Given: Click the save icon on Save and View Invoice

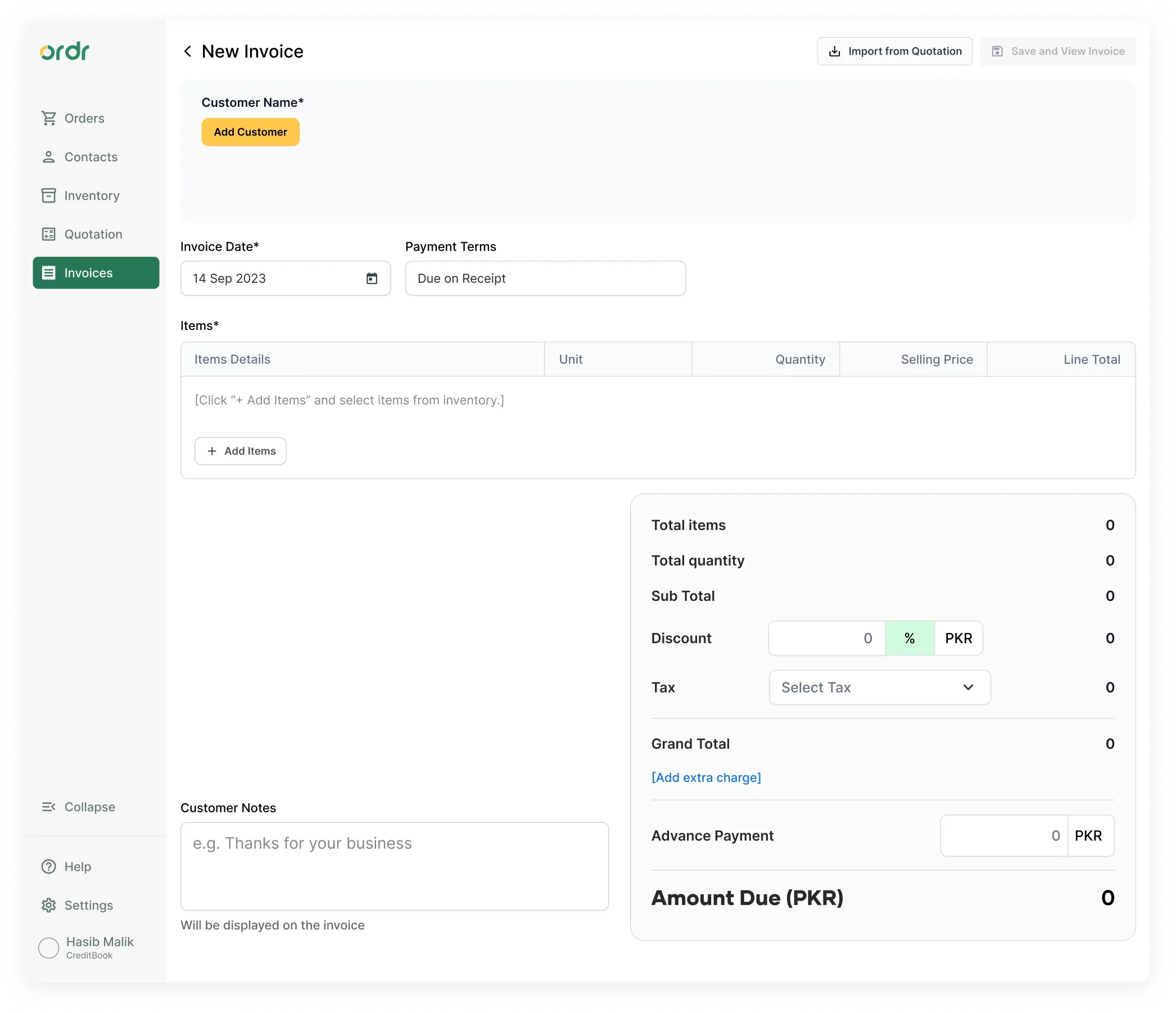Looking at the screenshot, I should click(997, 51).
